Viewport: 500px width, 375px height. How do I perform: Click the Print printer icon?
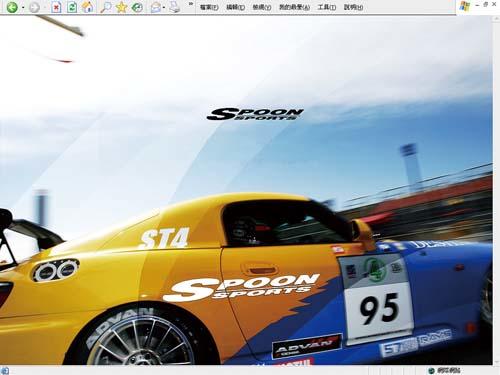tap(174, 7)
